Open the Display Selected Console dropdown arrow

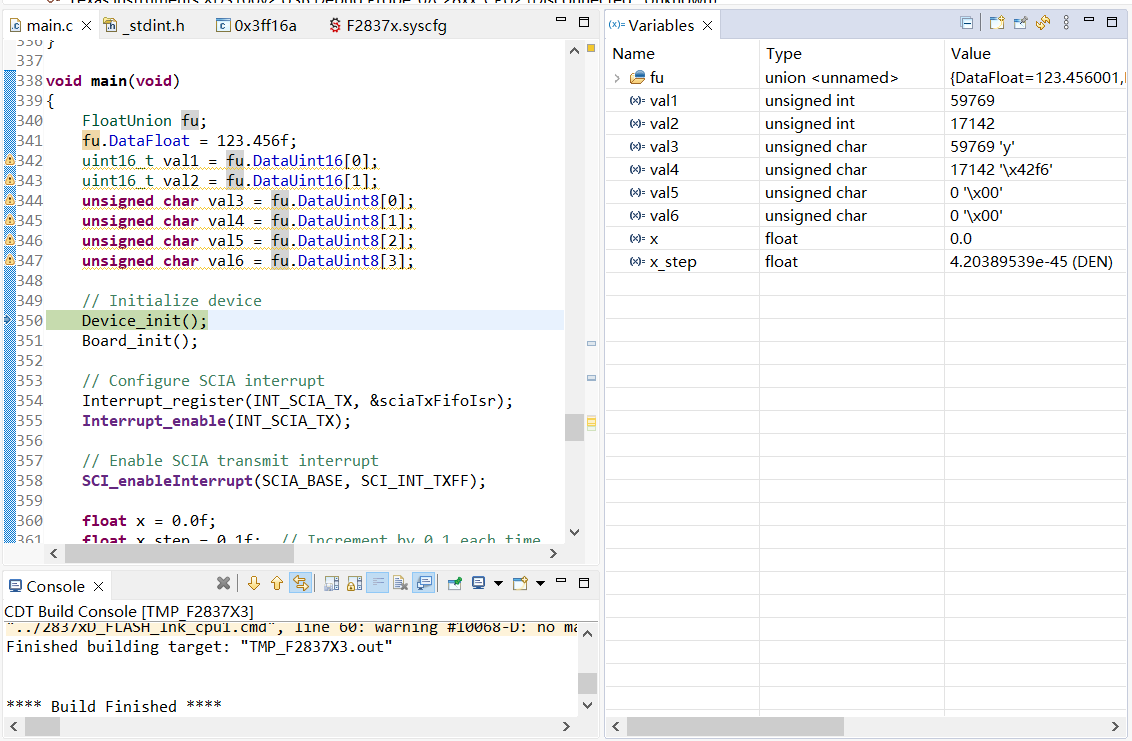[x=498, y=583]
